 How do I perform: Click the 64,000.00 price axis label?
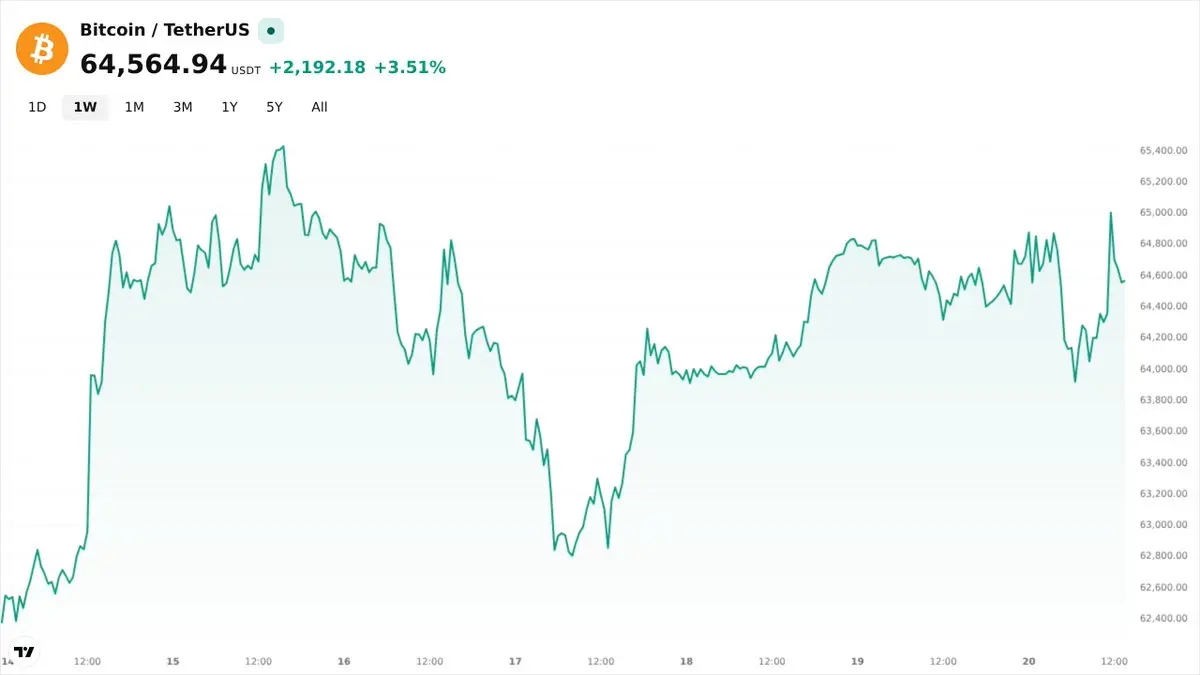[1163, 369]
